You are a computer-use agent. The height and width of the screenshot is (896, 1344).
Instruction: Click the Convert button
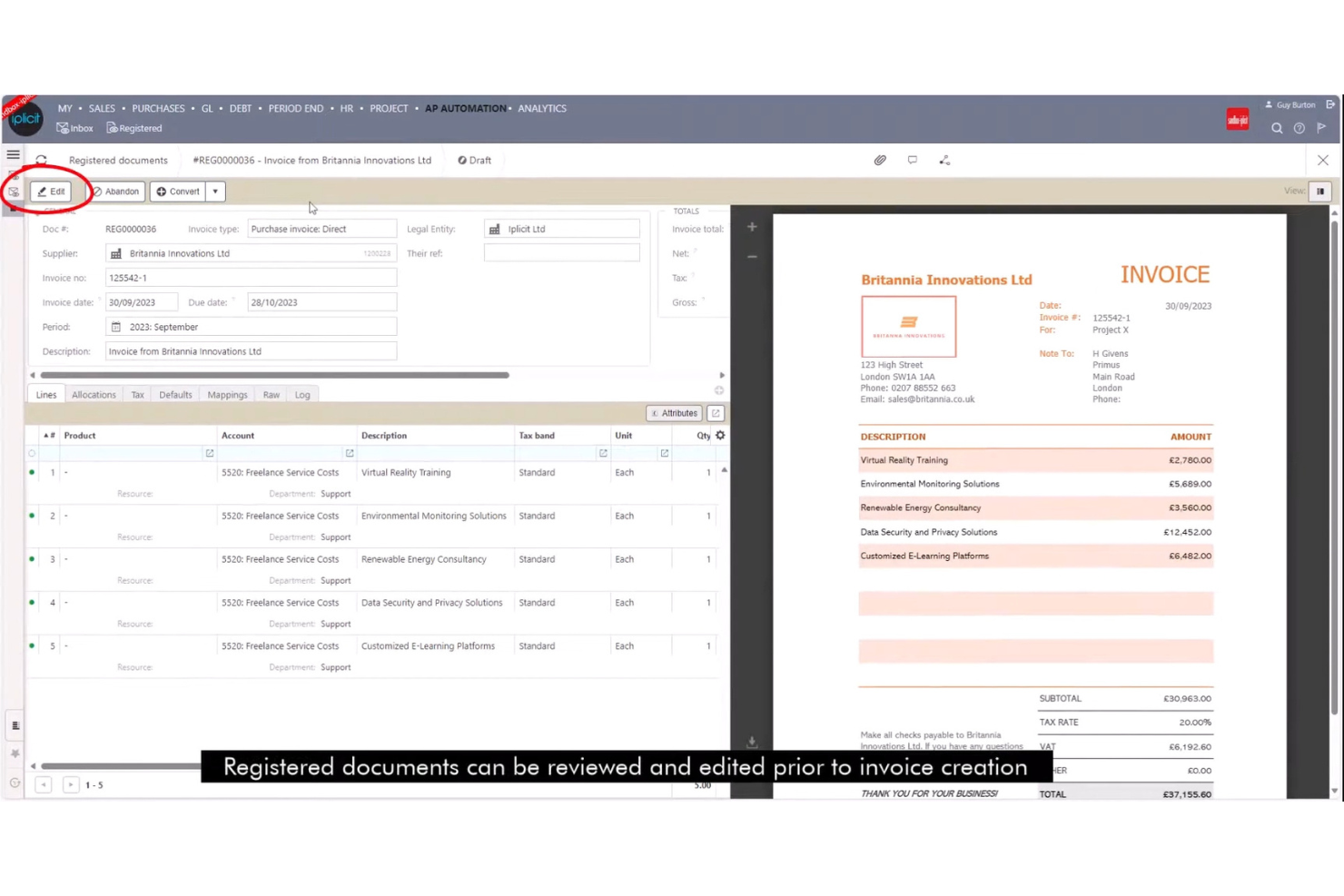click(178, 192)
